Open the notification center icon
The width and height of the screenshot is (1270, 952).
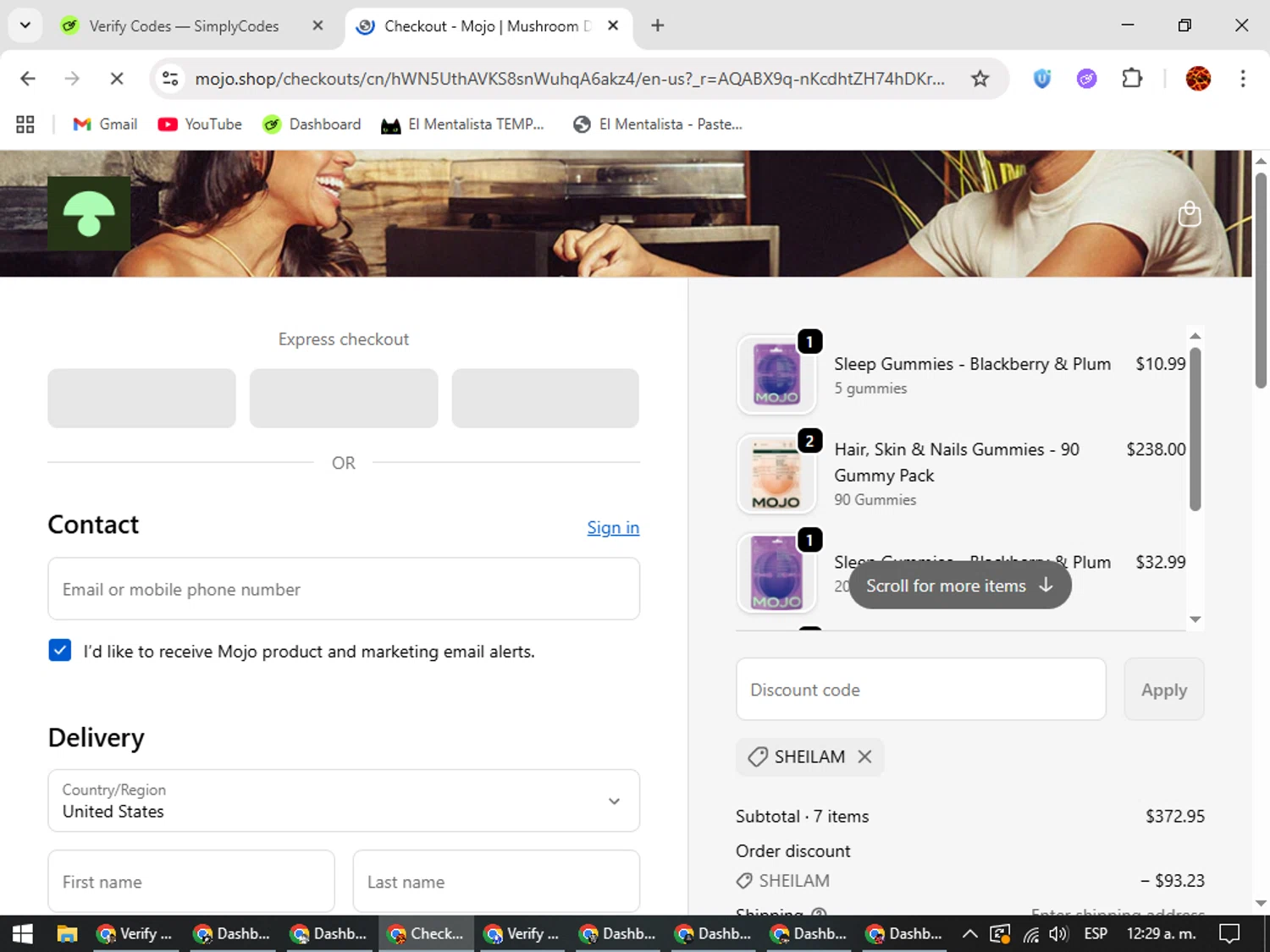pyautogui.click(x=1229, y=933)
